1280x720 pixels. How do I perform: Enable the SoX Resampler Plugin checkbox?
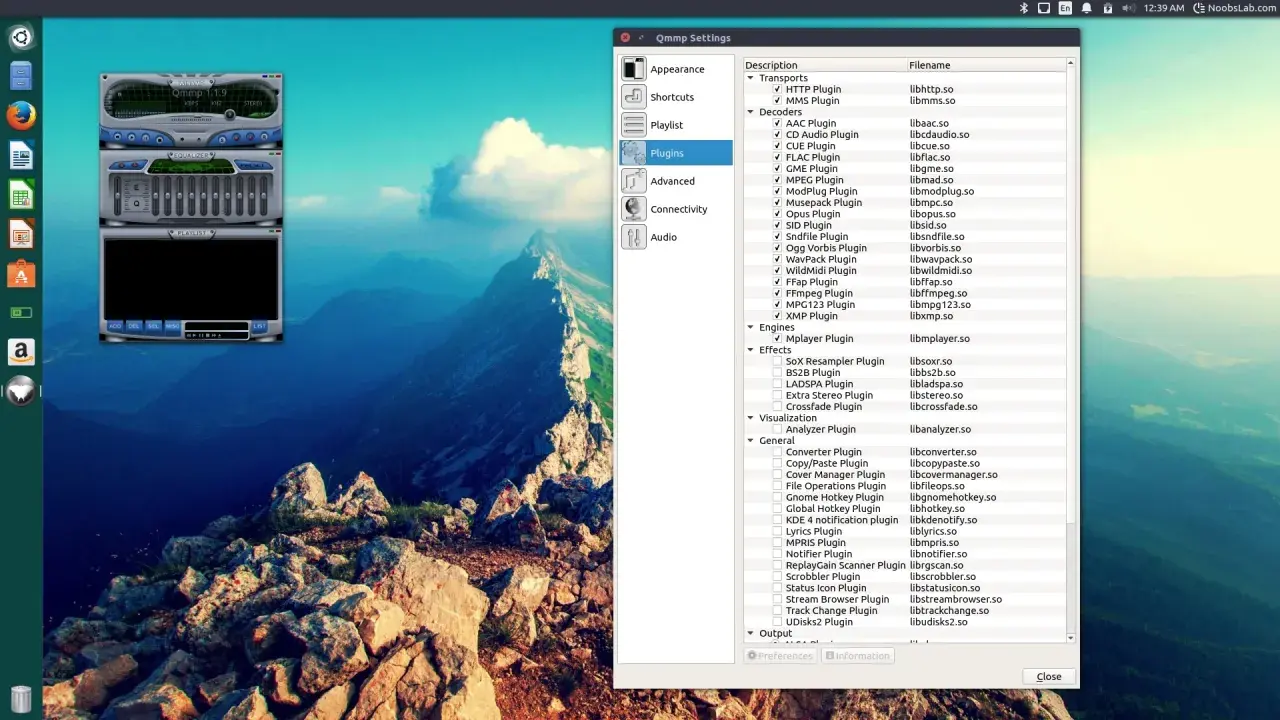tap(777, 361)
